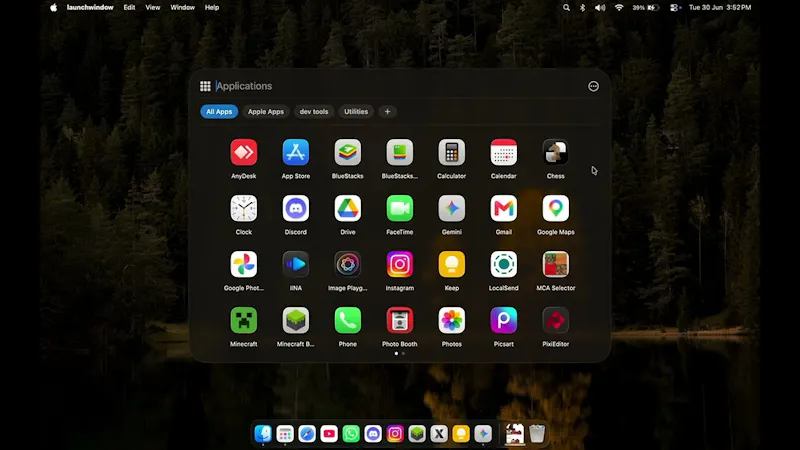Click the battery status showing 39%

646,7
